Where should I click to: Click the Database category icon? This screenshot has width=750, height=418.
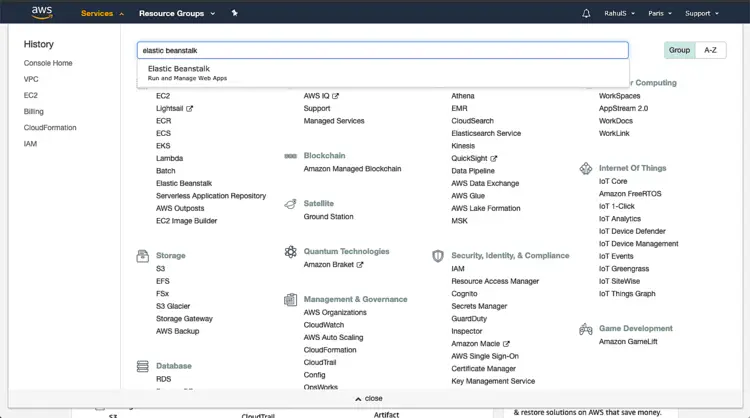click(x=143, y=367)
